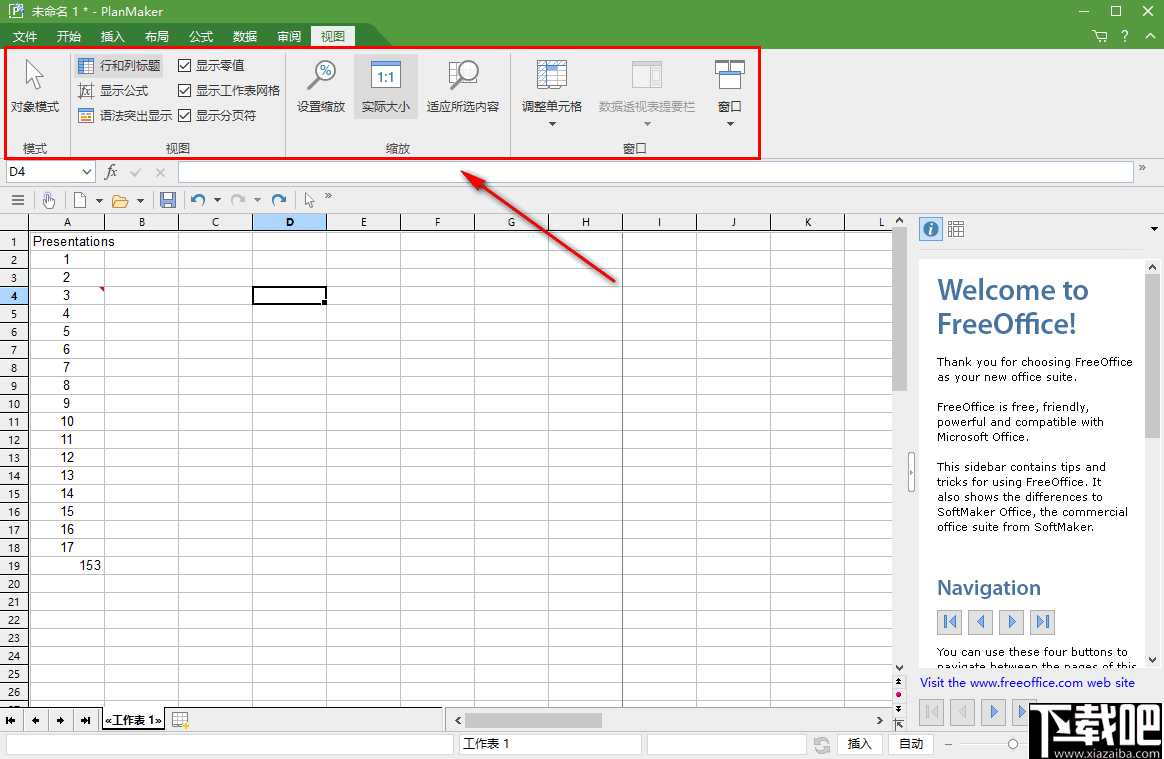Enable 行和列标题 display
1164x759 pixels.
tap(86, 65)
